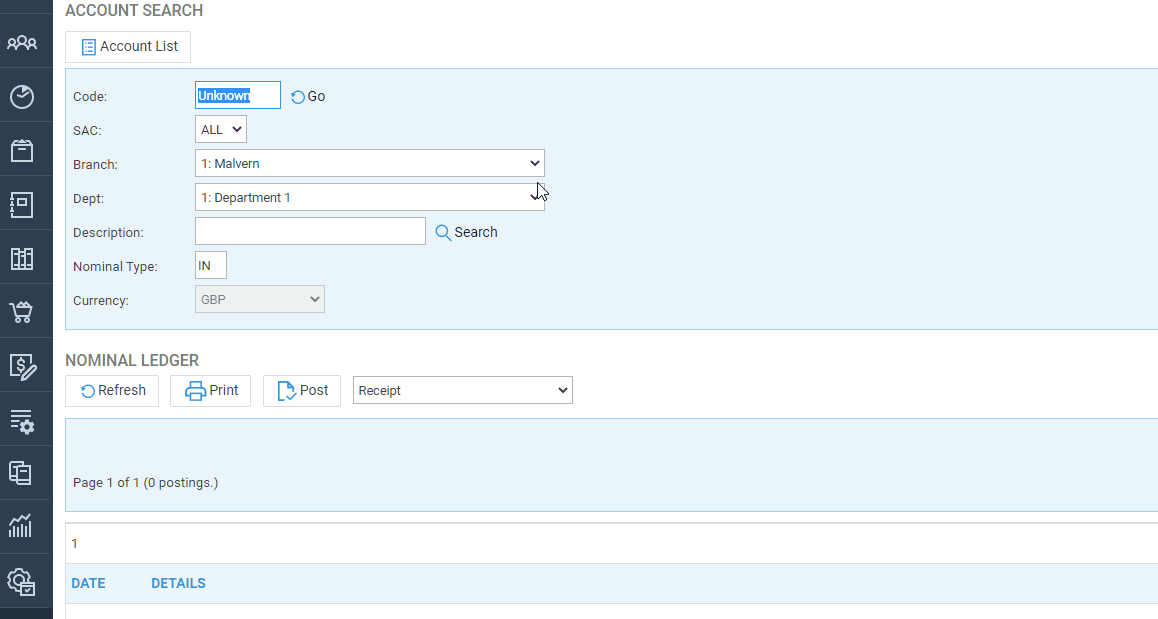Open the Dept dropdown showing Department 1
This screenshot has height=619, width=1158.
click(370, 197)
